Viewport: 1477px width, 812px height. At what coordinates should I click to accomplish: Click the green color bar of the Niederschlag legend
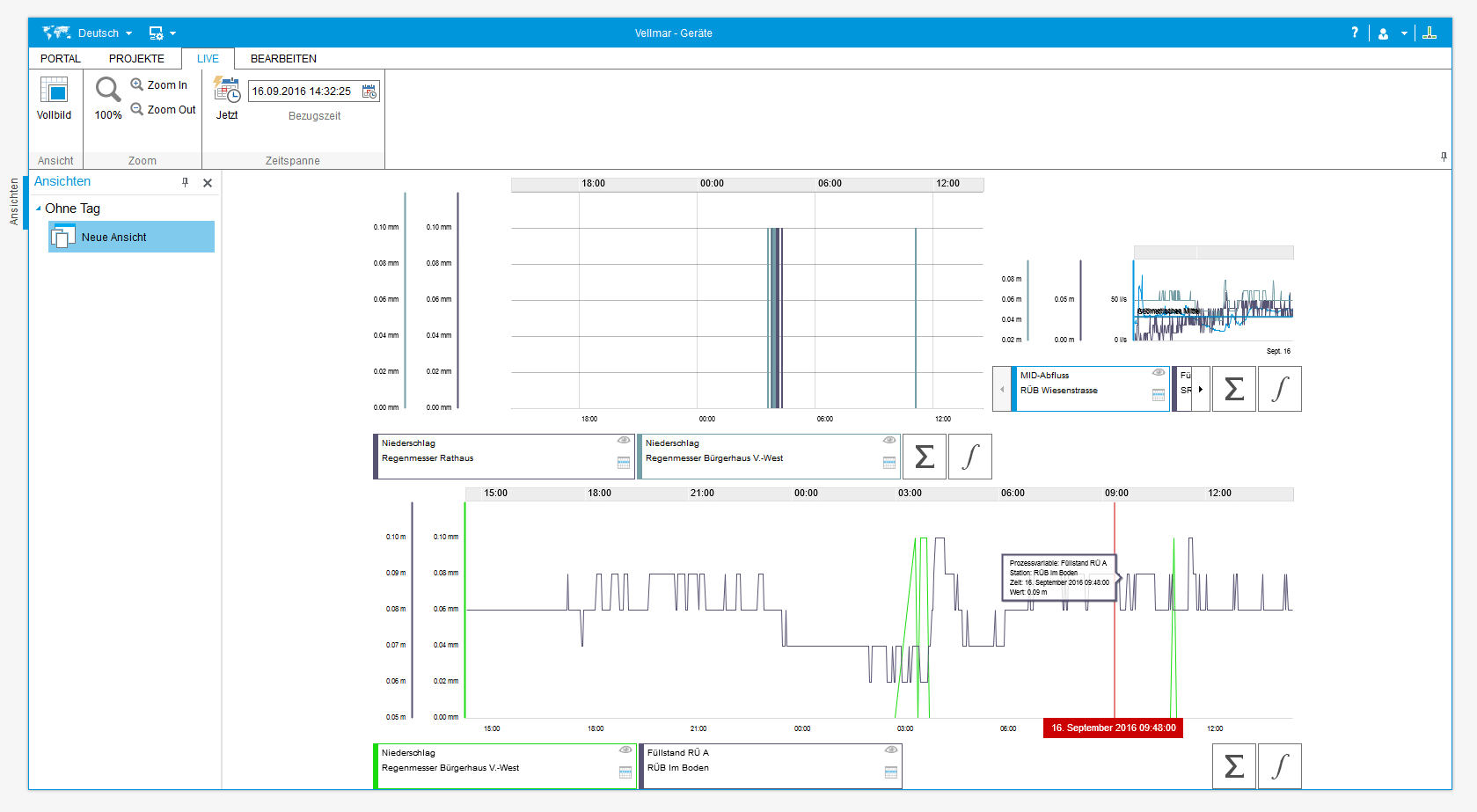tap(376, 766)
